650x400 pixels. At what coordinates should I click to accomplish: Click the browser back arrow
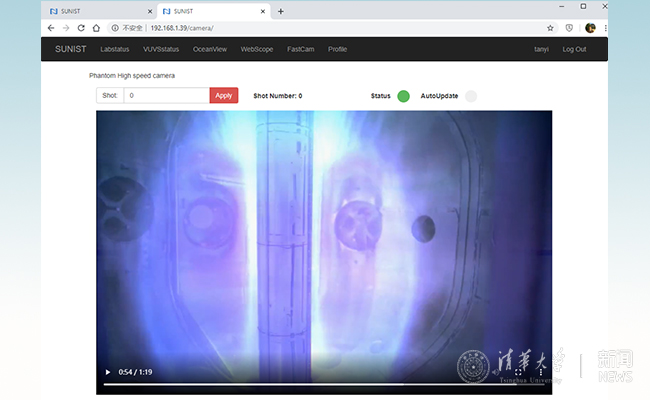coord(51,28)
